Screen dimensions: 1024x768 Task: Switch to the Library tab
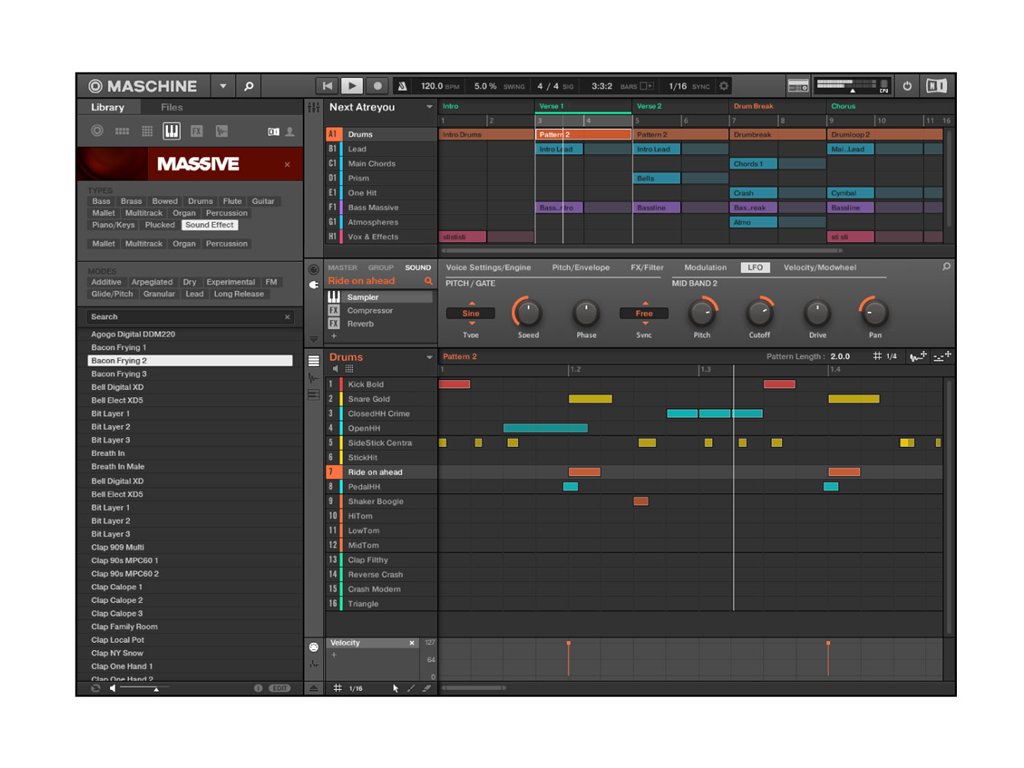point(108,107)
